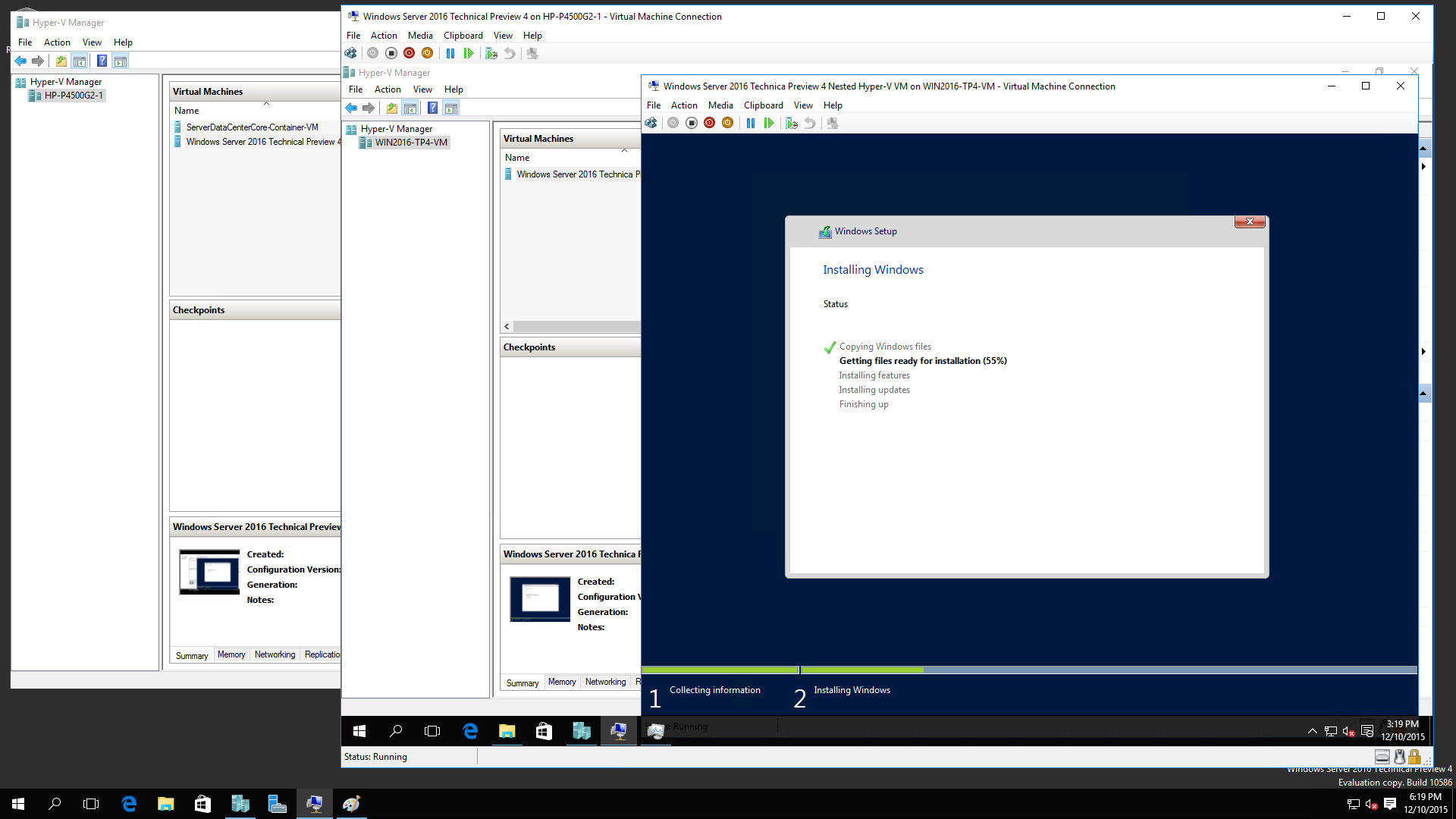This screenshot has width=1456, height=819.
Task: Select Hyper-V Manager root node in outermost tree
Action: tap(59, 82)
